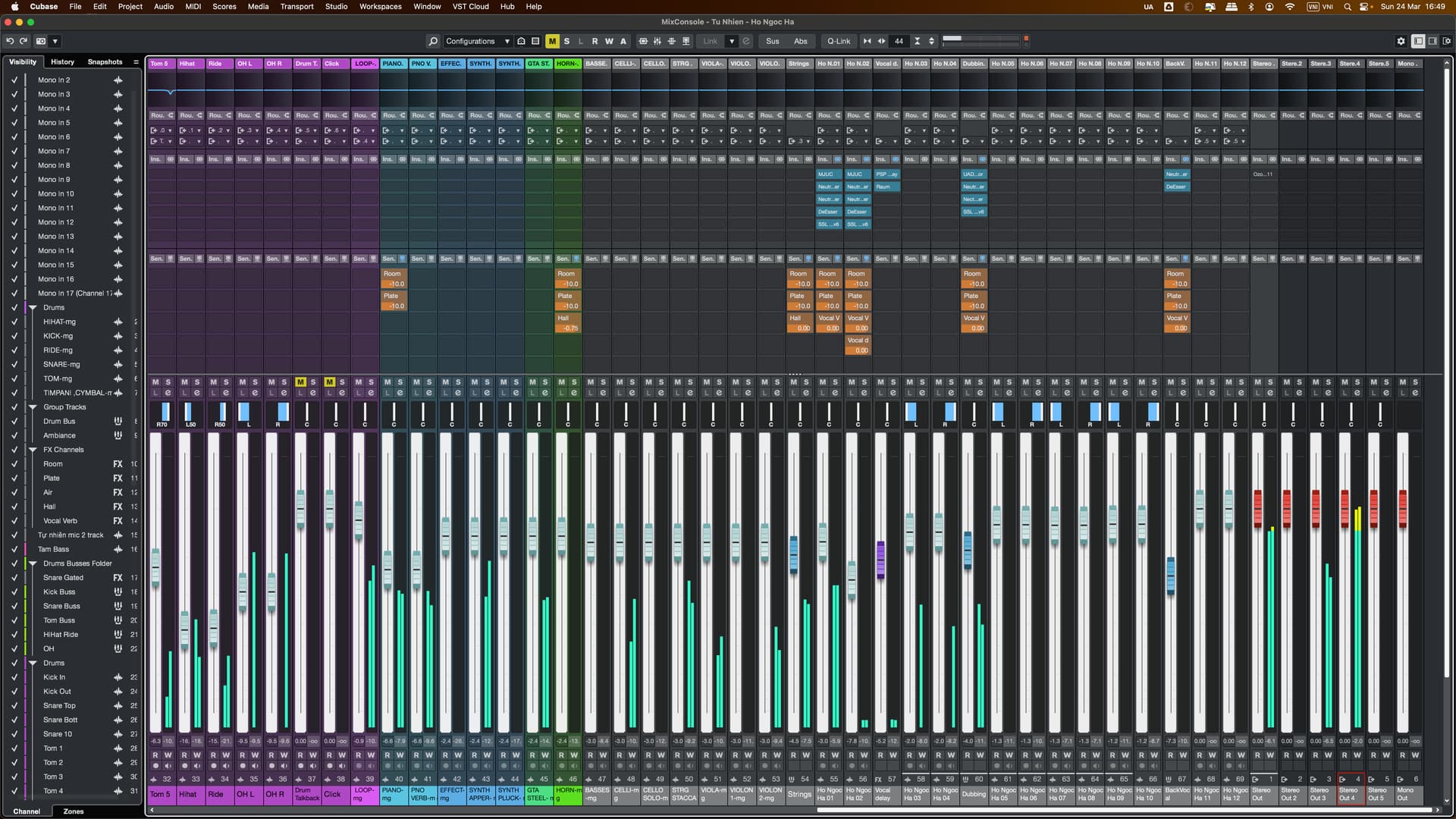Image resolution: width=1456 pixels, height=819 pixels.
Task: Uncheck visibility checkbox for Mono In 2
Action: 14,80
